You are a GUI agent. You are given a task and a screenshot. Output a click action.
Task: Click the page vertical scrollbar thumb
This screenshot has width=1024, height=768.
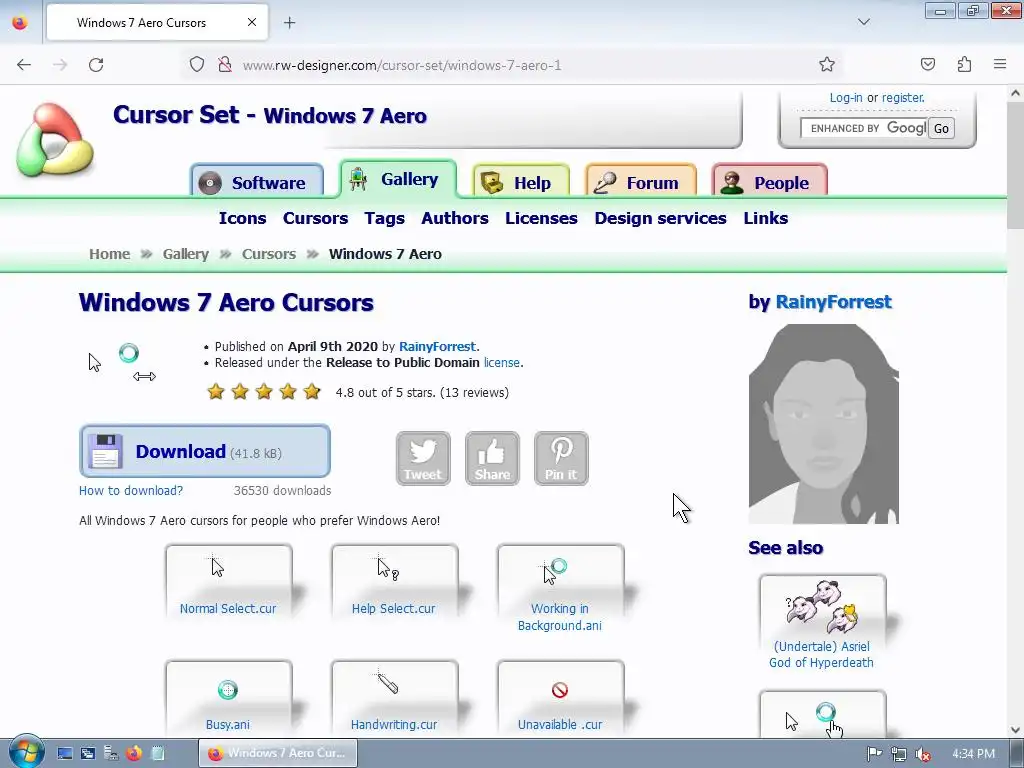click(x=1015, y=166)
